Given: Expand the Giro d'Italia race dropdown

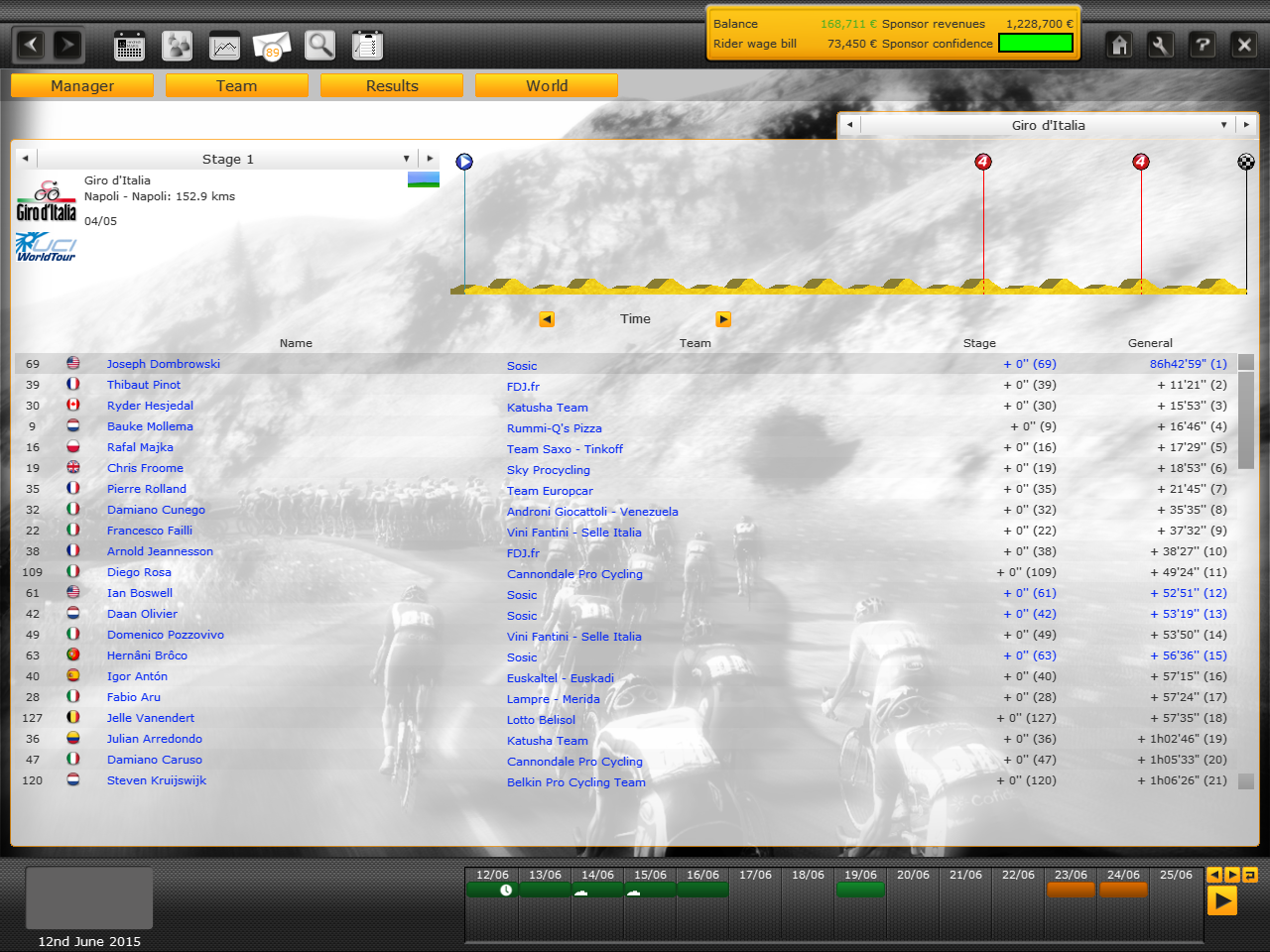Looking at the screenshot, I should point(1224,125).
